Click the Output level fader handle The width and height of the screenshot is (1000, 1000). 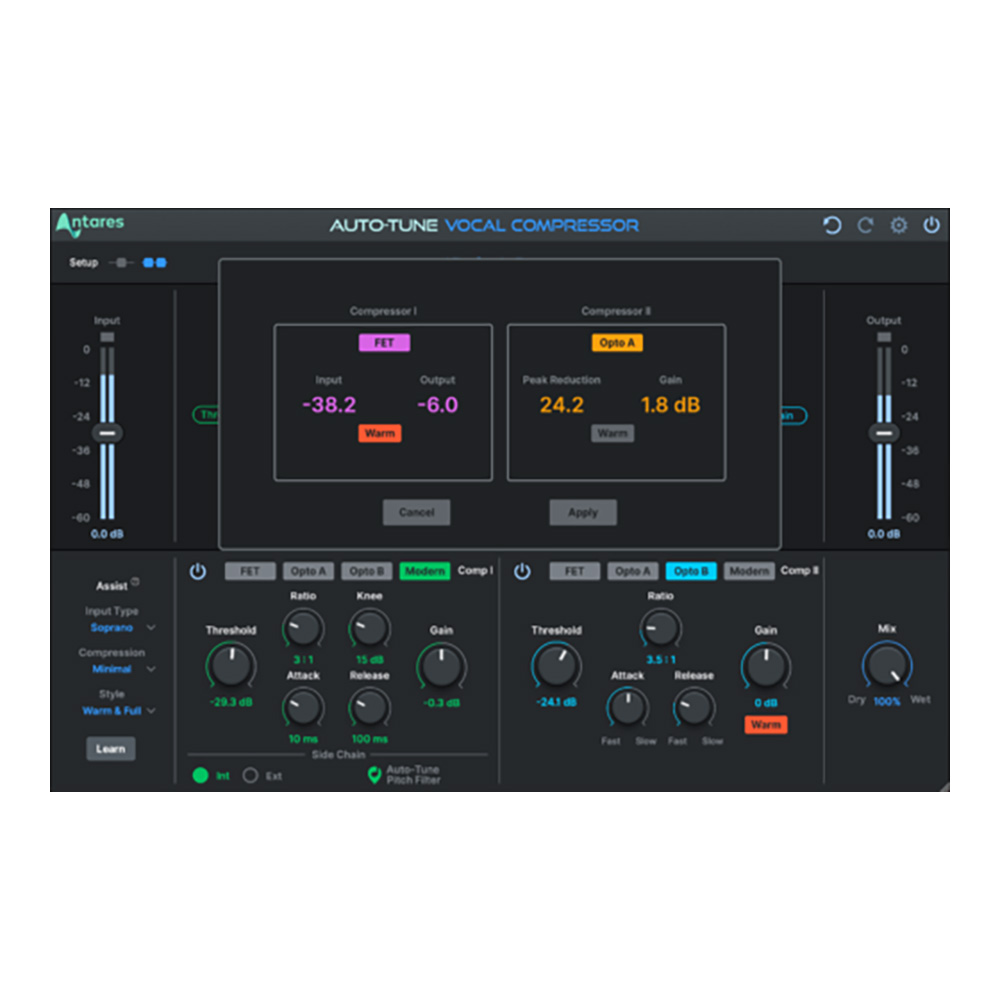coord(884,433)
